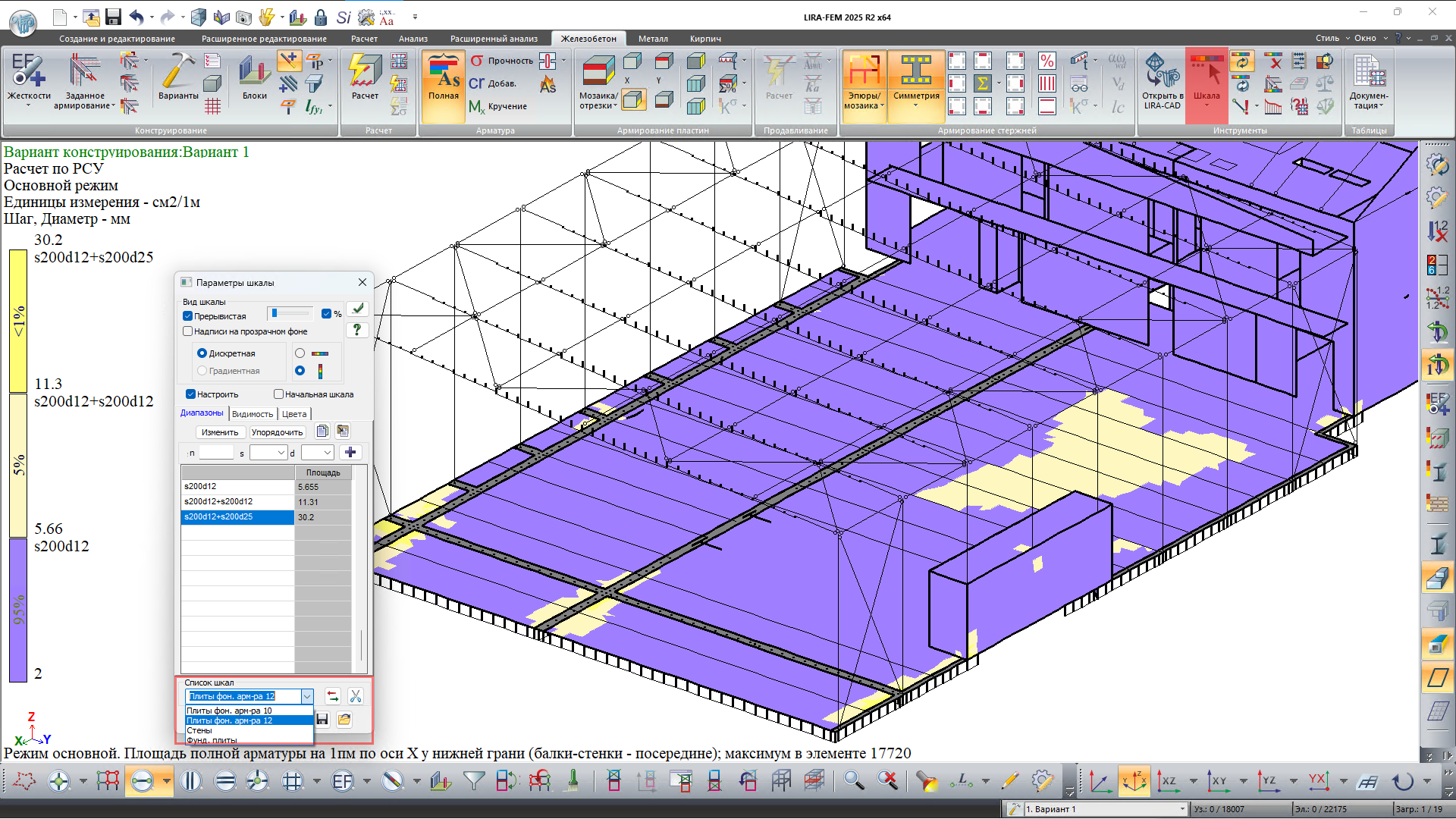Viewport: 1456px width, 819px height.
Task: Enable Надписи на прозрачном фоне checkbox
Action: pyautogui.click(x=188, y=331)
